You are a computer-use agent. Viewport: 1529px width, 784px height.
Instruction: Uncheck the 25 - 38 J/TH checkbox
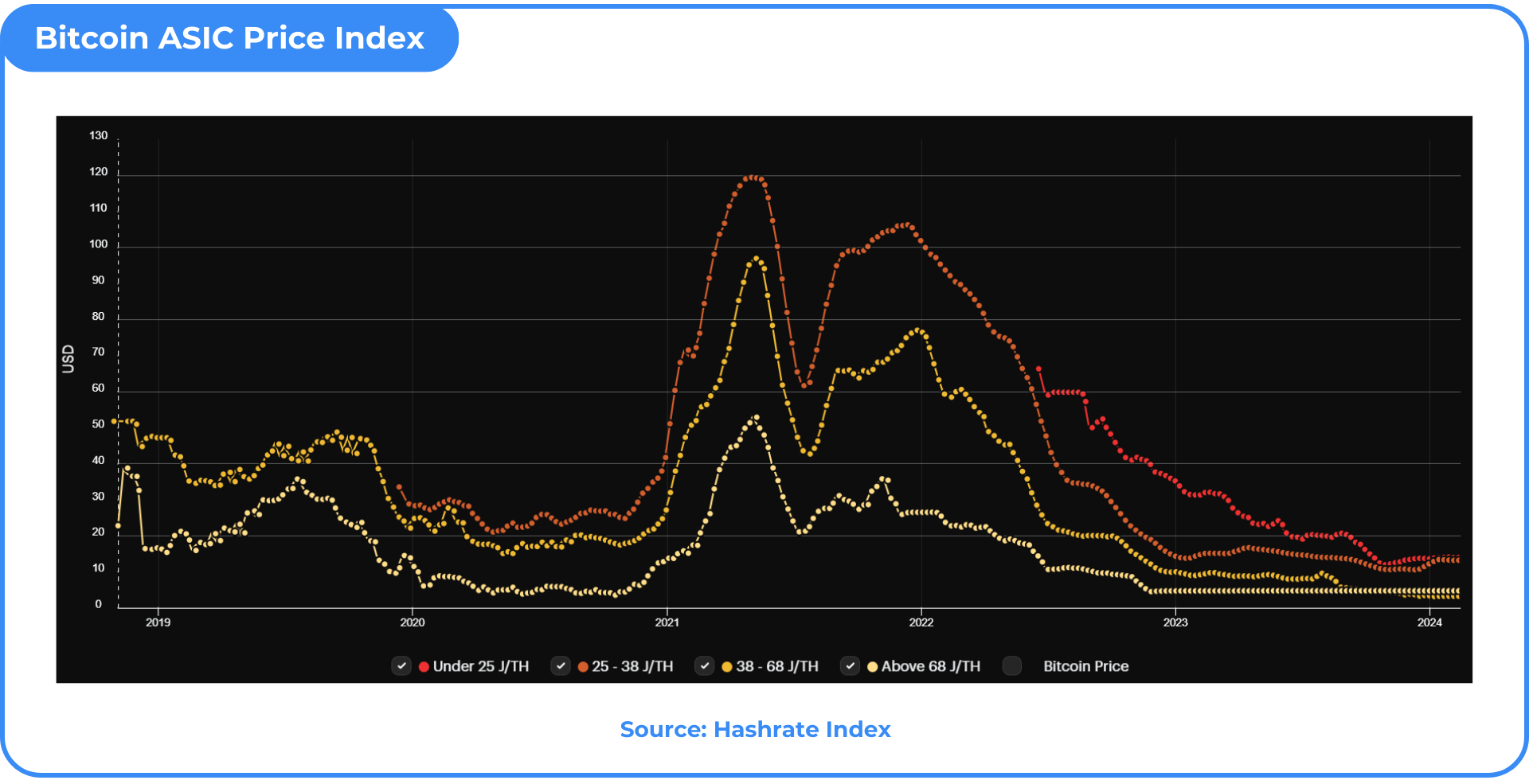tap(561, 666)
